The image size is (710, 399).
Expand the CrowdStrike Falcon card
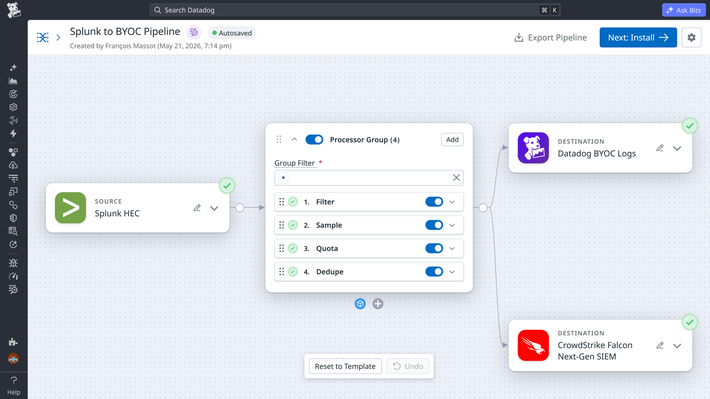pos(677,346)
